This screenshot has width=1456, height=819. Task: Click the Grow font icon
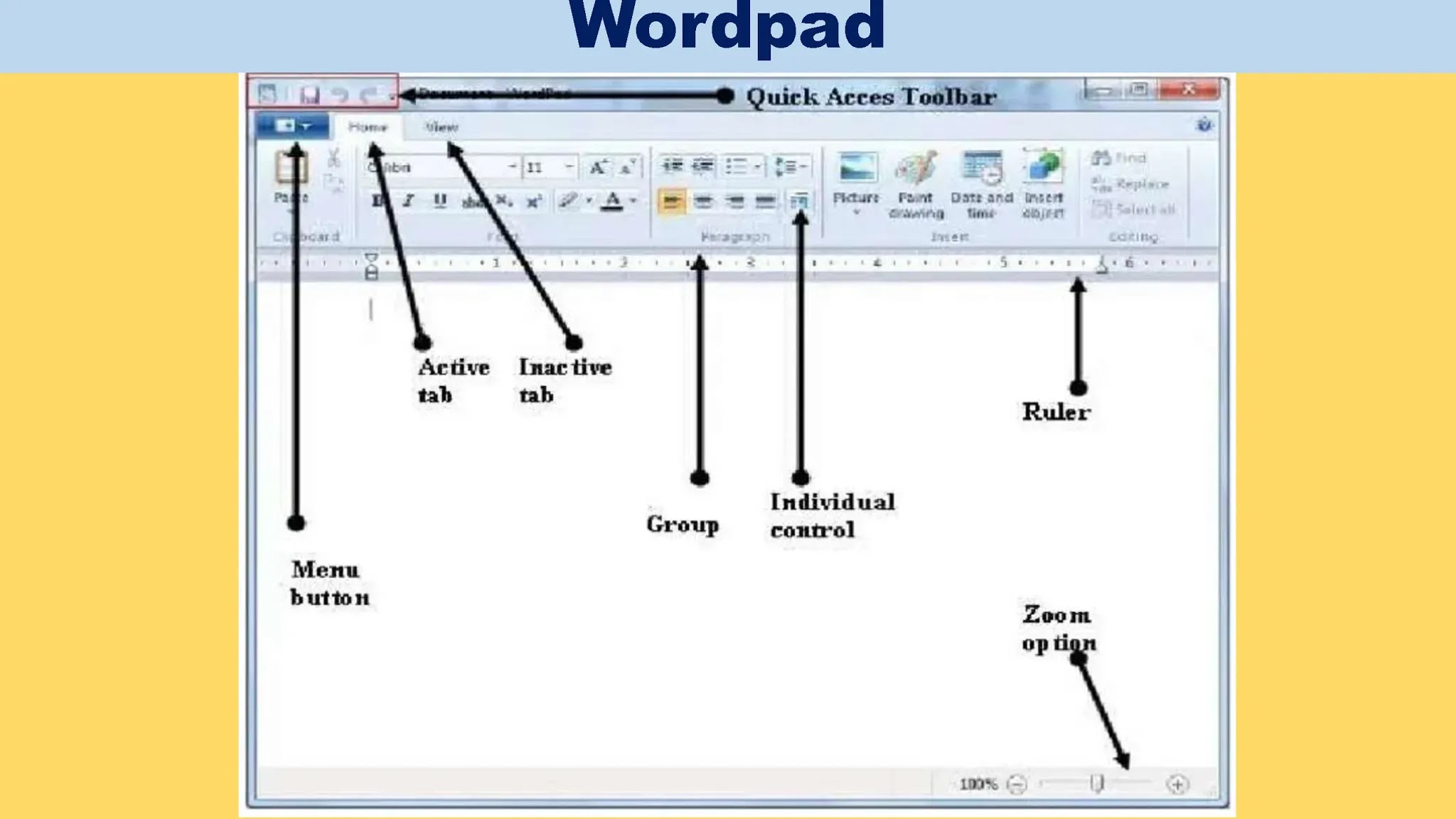(597, 167)
